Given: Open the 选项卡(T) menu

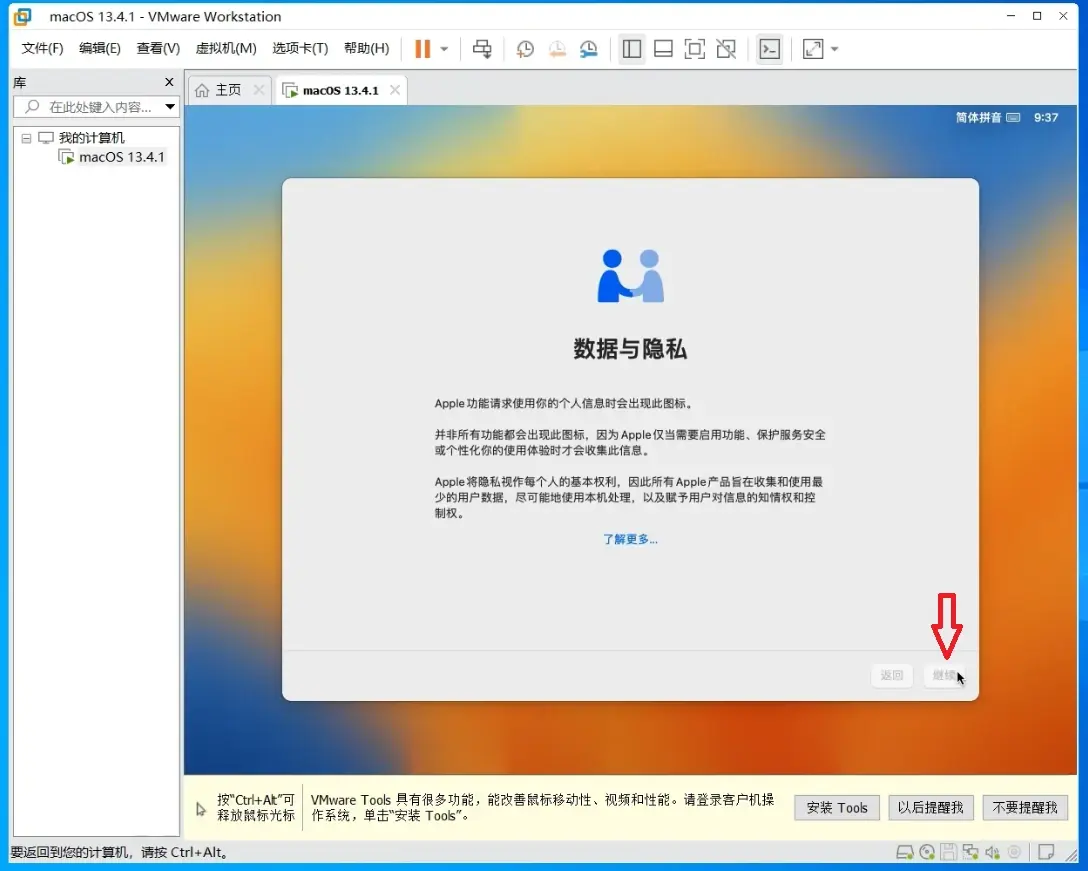Looking at the screenshot, I should point(300,48).
